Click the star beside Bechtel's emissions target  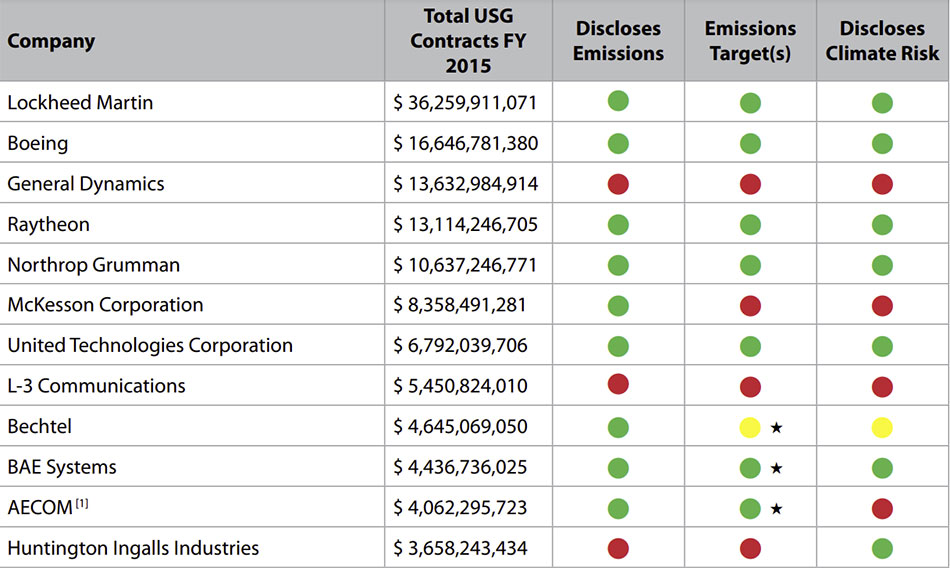click(x=777, y=428)
